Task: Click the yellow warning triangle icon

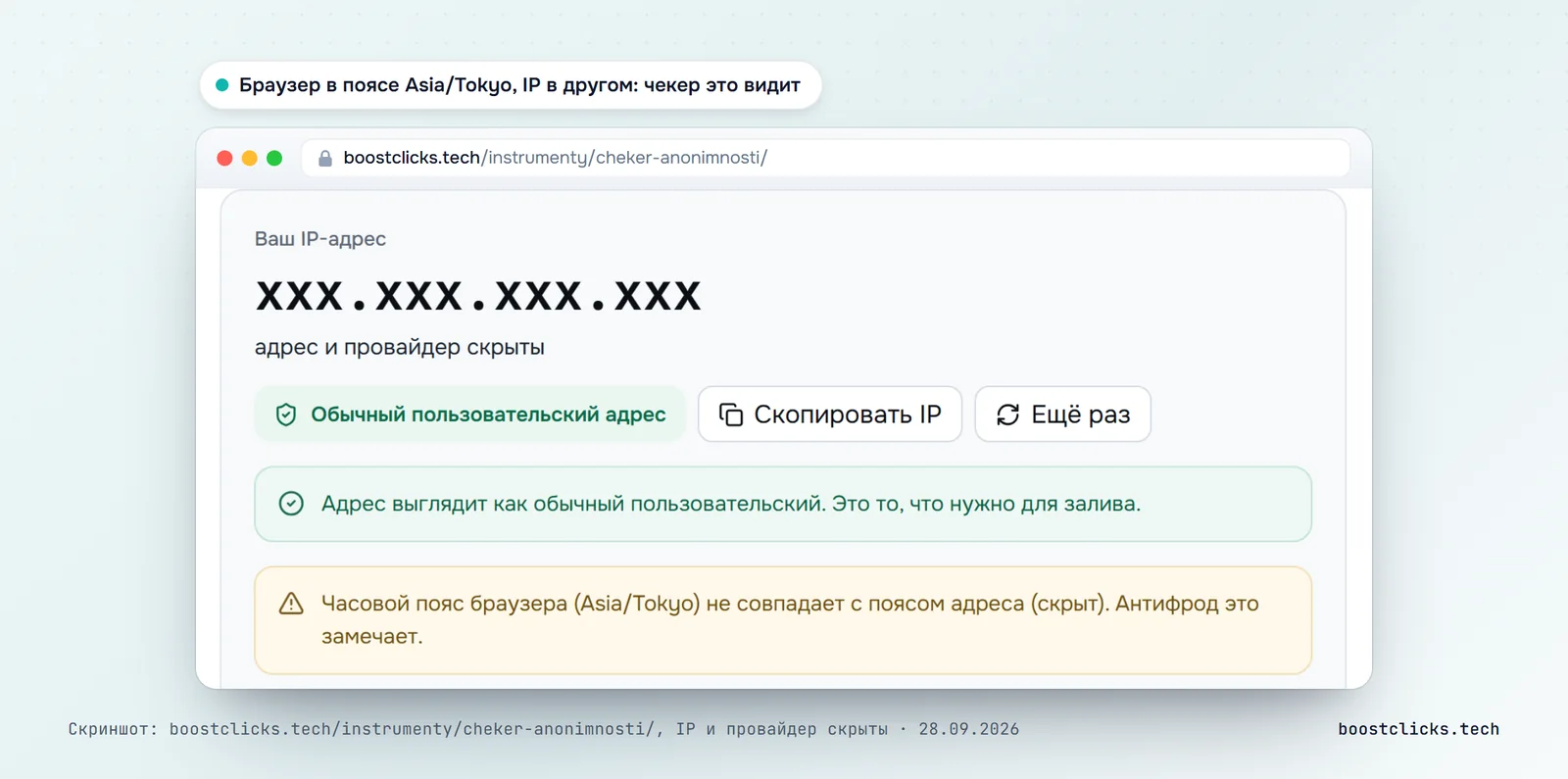Action: [291, 604]
